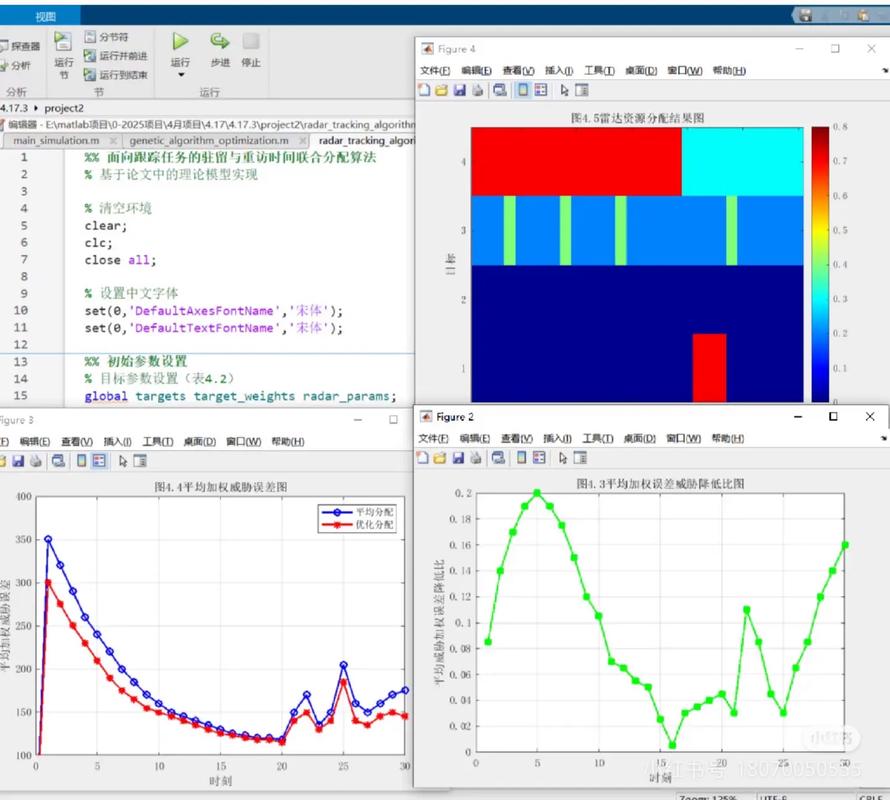890x800 pixels.
Task: Open the 视图 ribbon tab
Action: click(45, 16)
